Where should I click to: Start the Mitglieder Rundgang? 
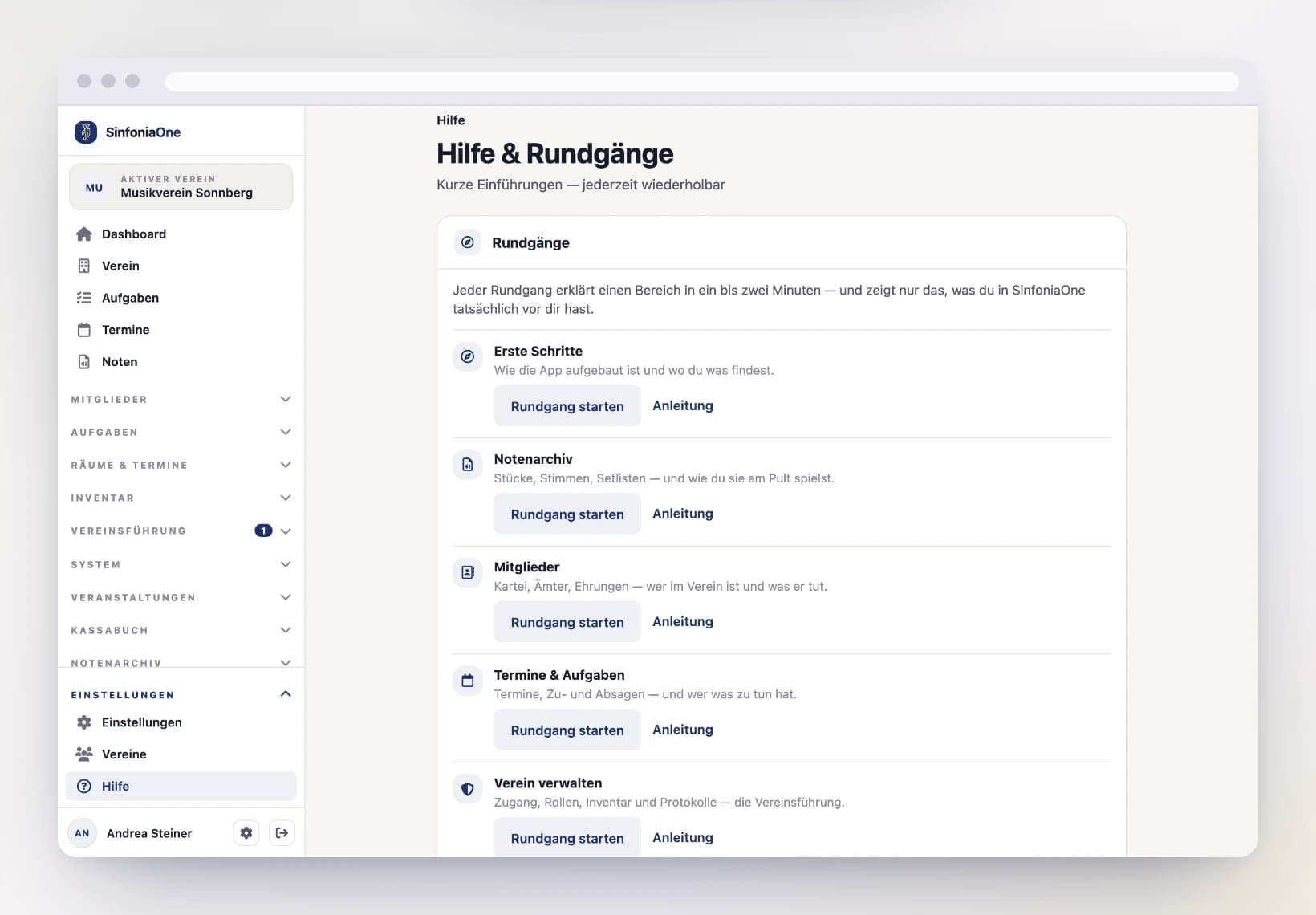[x=567, y=622]
